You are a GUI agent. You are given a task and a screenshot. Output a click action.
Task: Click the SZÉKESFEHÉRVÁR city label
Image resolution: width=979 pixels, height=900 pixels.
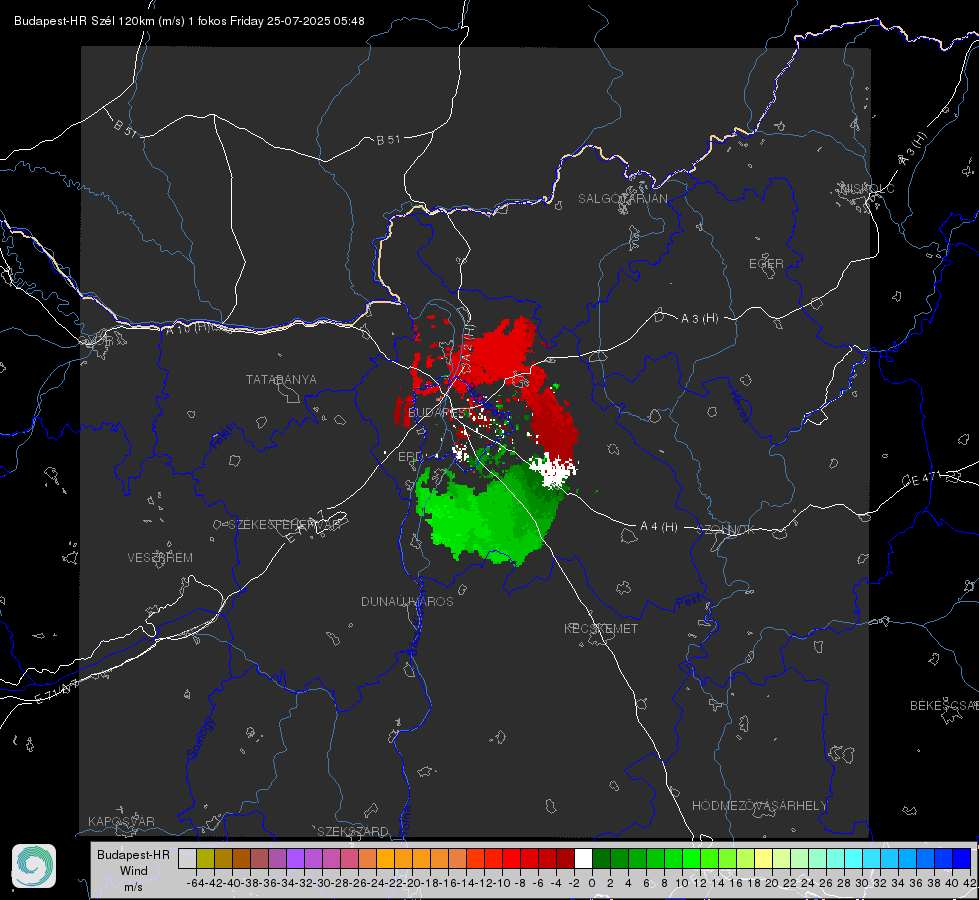(x=284, y=525)
